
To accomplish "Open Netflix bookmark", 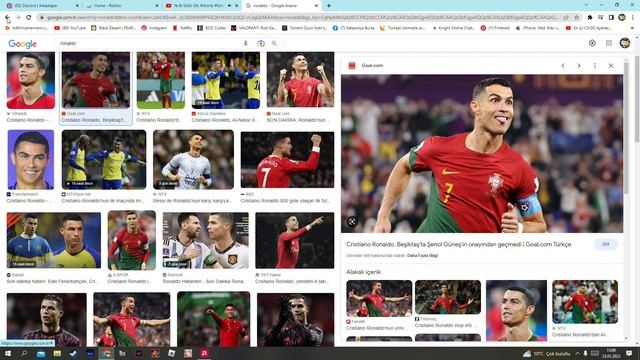I will point(182,28).
